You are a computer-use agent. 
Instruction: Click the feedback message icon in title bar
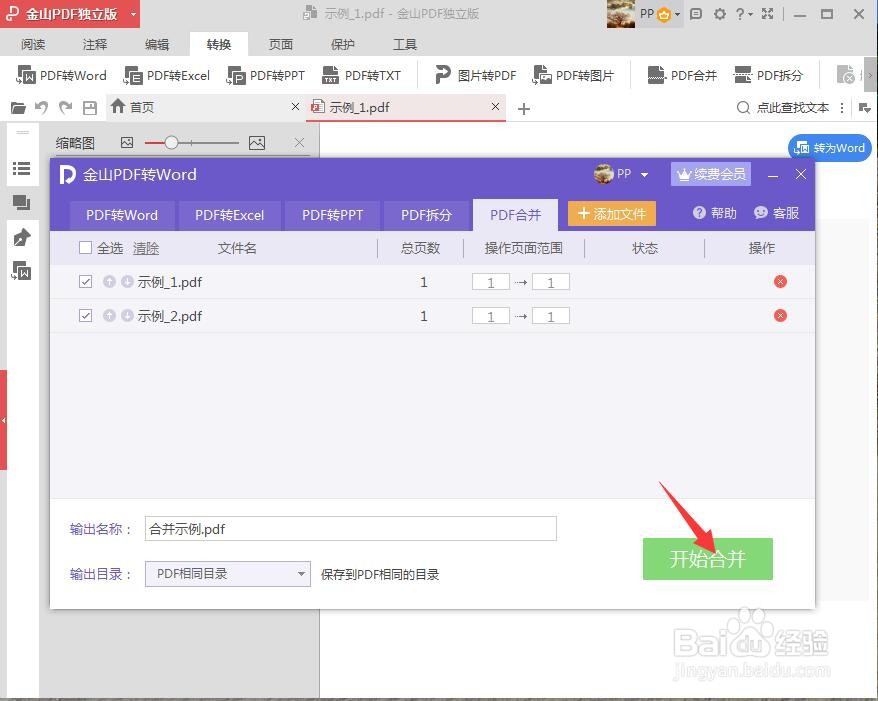tap(696, 14)
